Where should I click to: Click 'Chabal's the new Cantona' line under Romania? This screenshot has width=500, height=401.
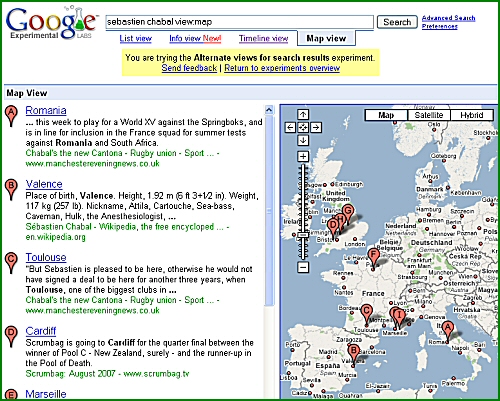click(122, 153)
